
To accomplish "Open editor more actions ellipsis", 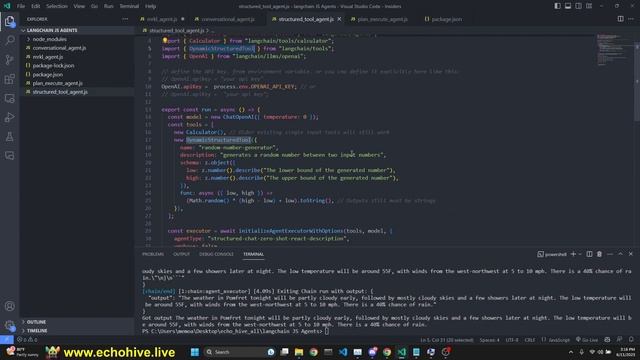I will pos(631,19).
